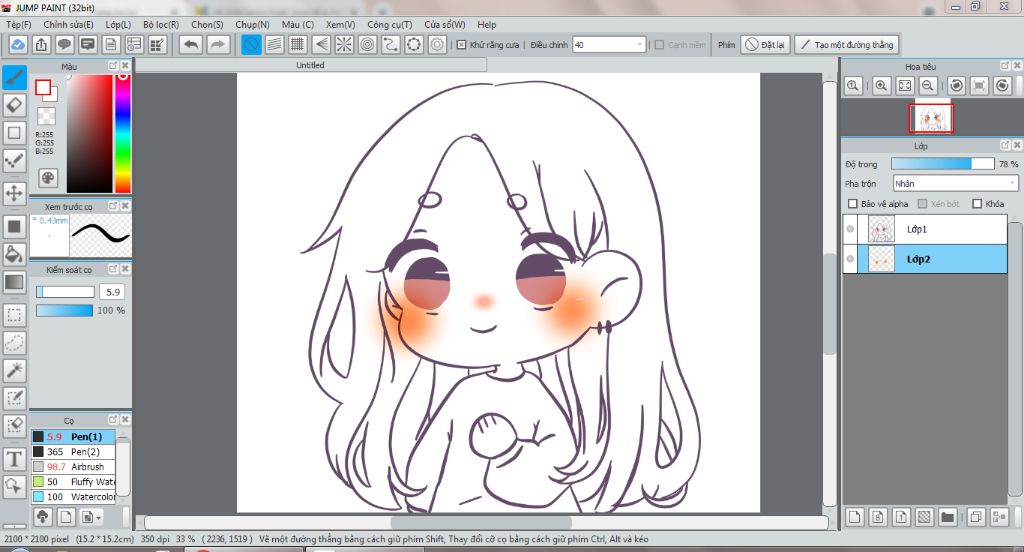This screenshot has width=1024, height=552.
Task: Select the Magic Wand tool
Action: [x=14, y=370]
